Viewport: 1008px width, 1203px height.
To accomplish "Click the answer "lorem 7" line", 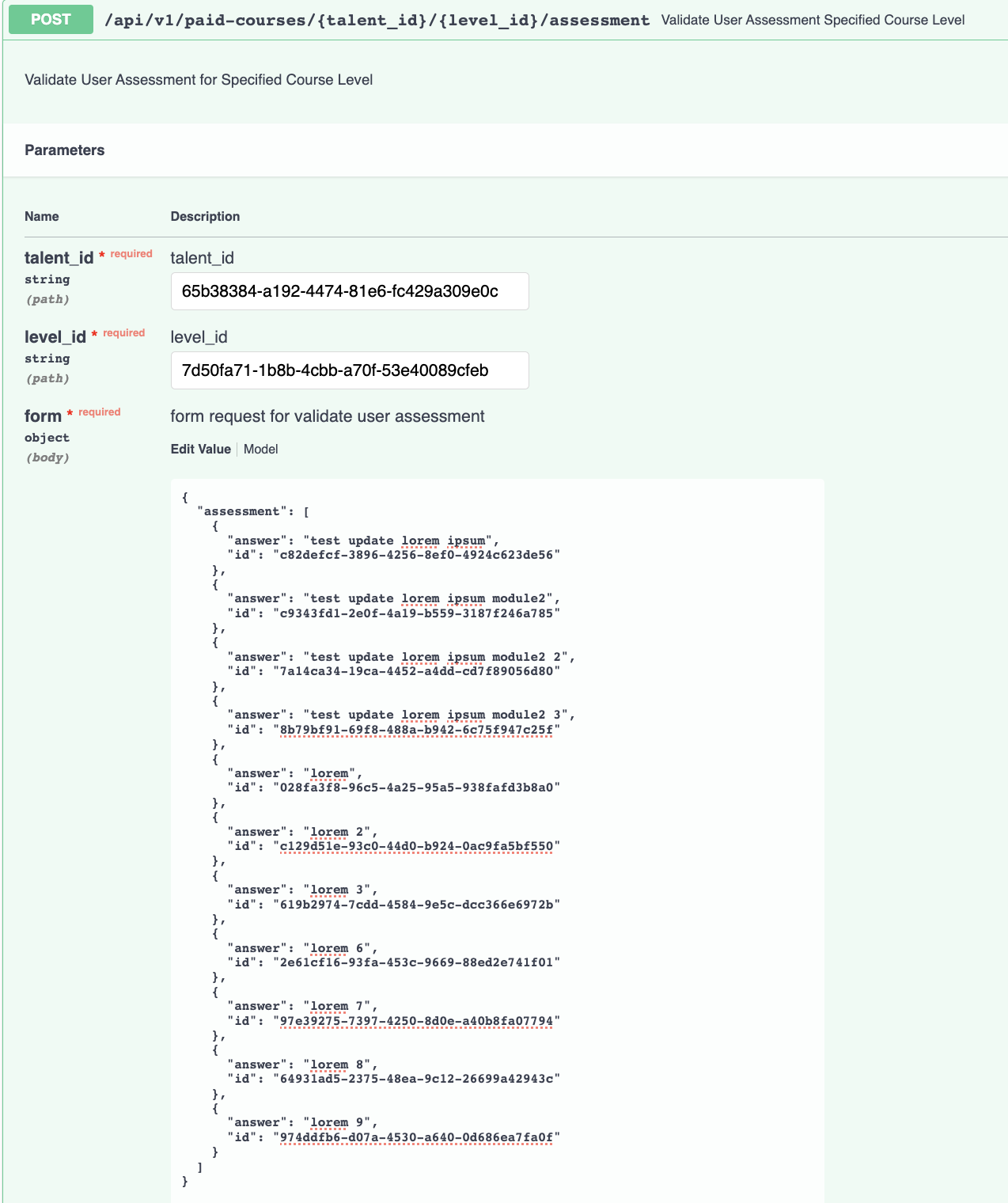I will point(303,1006).
